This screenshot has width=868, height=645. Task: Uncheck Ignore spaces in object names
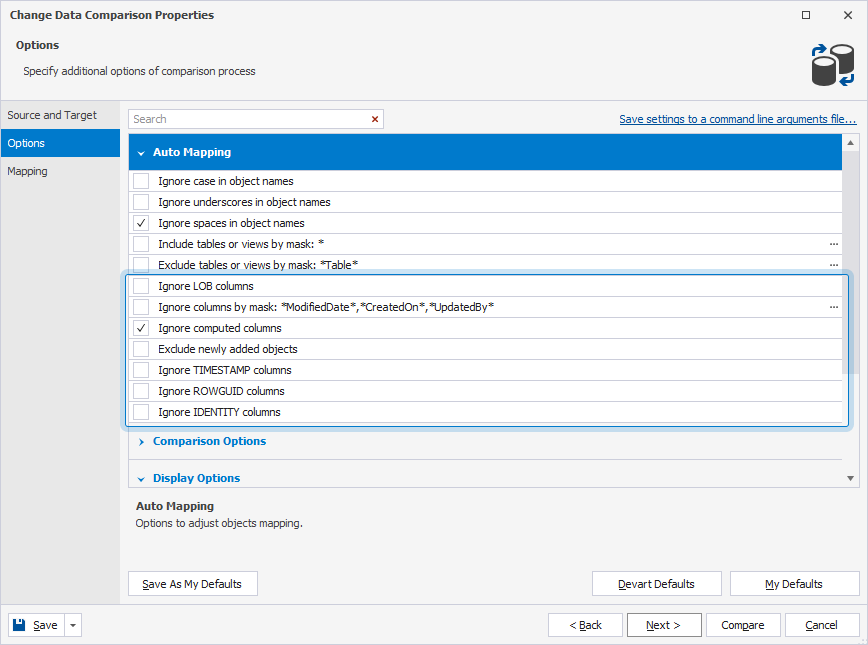(141, 223)
